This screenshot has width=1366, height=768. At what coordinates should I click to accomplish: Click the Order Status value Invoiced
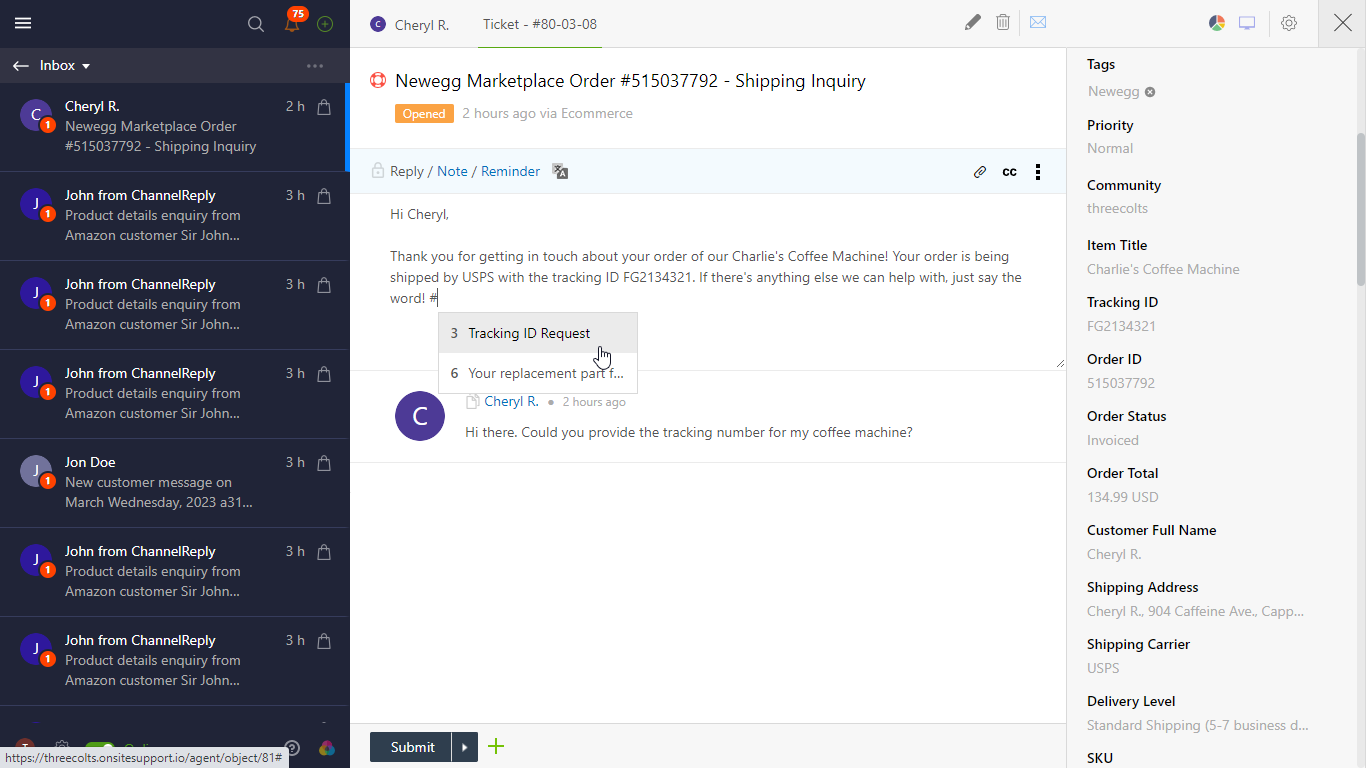(x=1113, y=440)
